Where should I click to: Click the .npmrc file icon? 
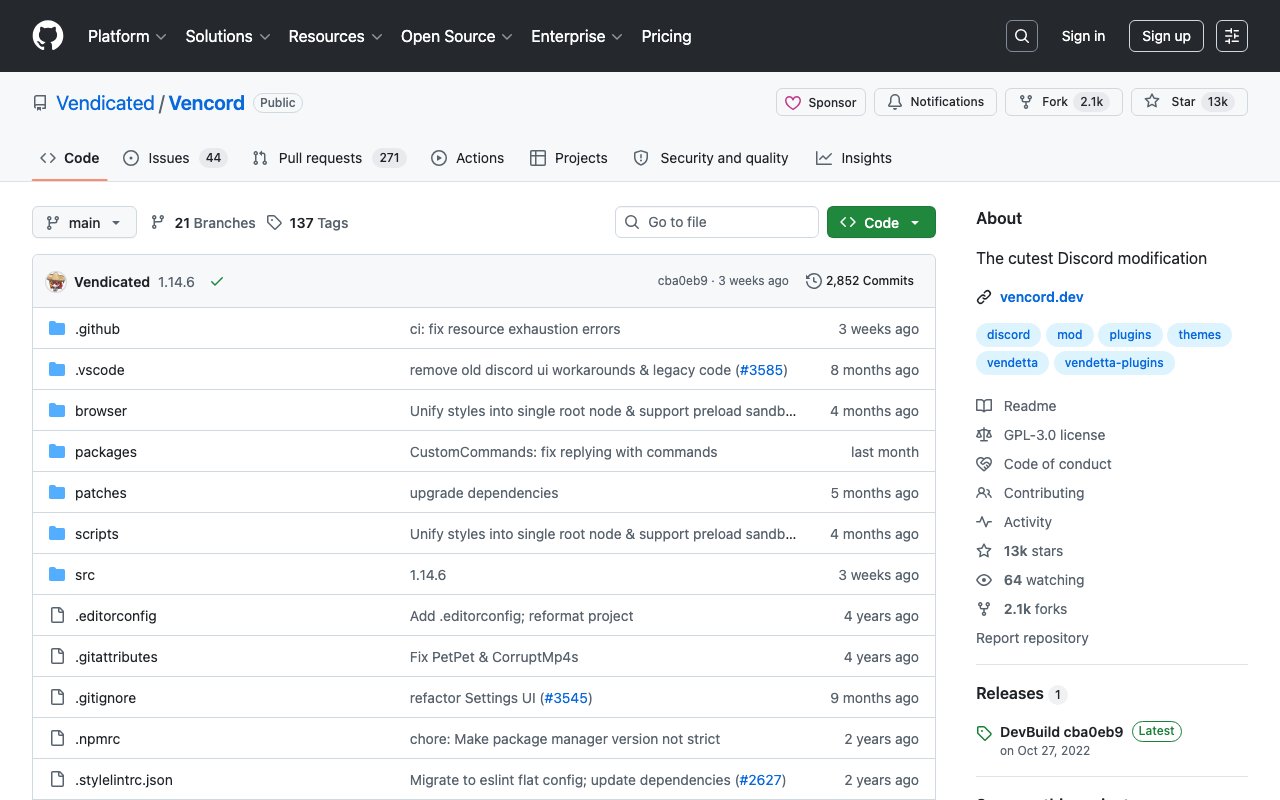click(x=57, y=739)
